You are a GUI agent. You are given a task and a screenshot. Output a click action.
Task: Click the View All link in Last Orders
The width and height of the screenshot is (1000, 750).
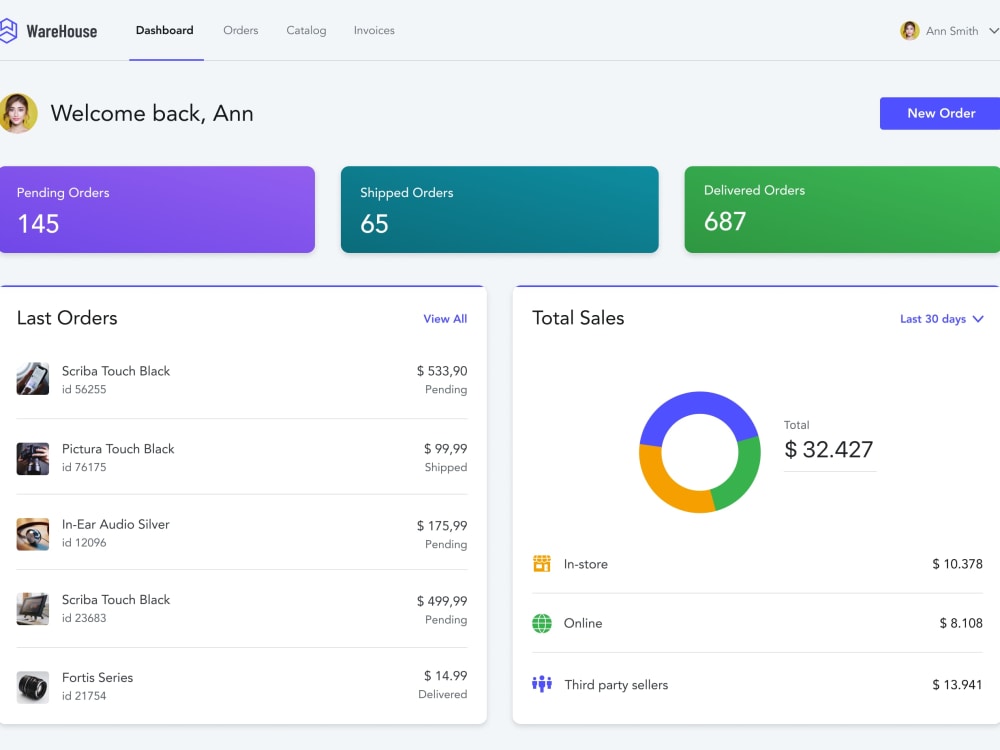coord(445,319)
